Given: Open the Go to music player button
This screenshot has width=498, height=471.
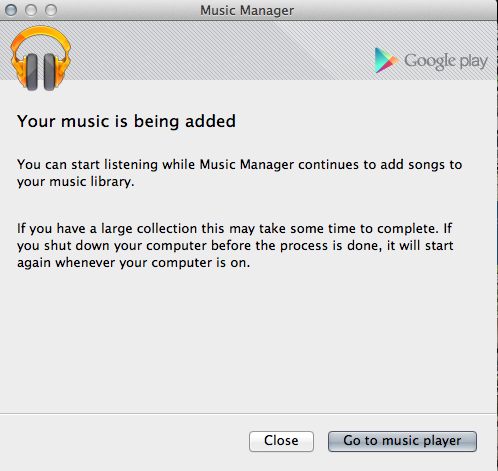Looking at the screenshot, I should 402,441.
